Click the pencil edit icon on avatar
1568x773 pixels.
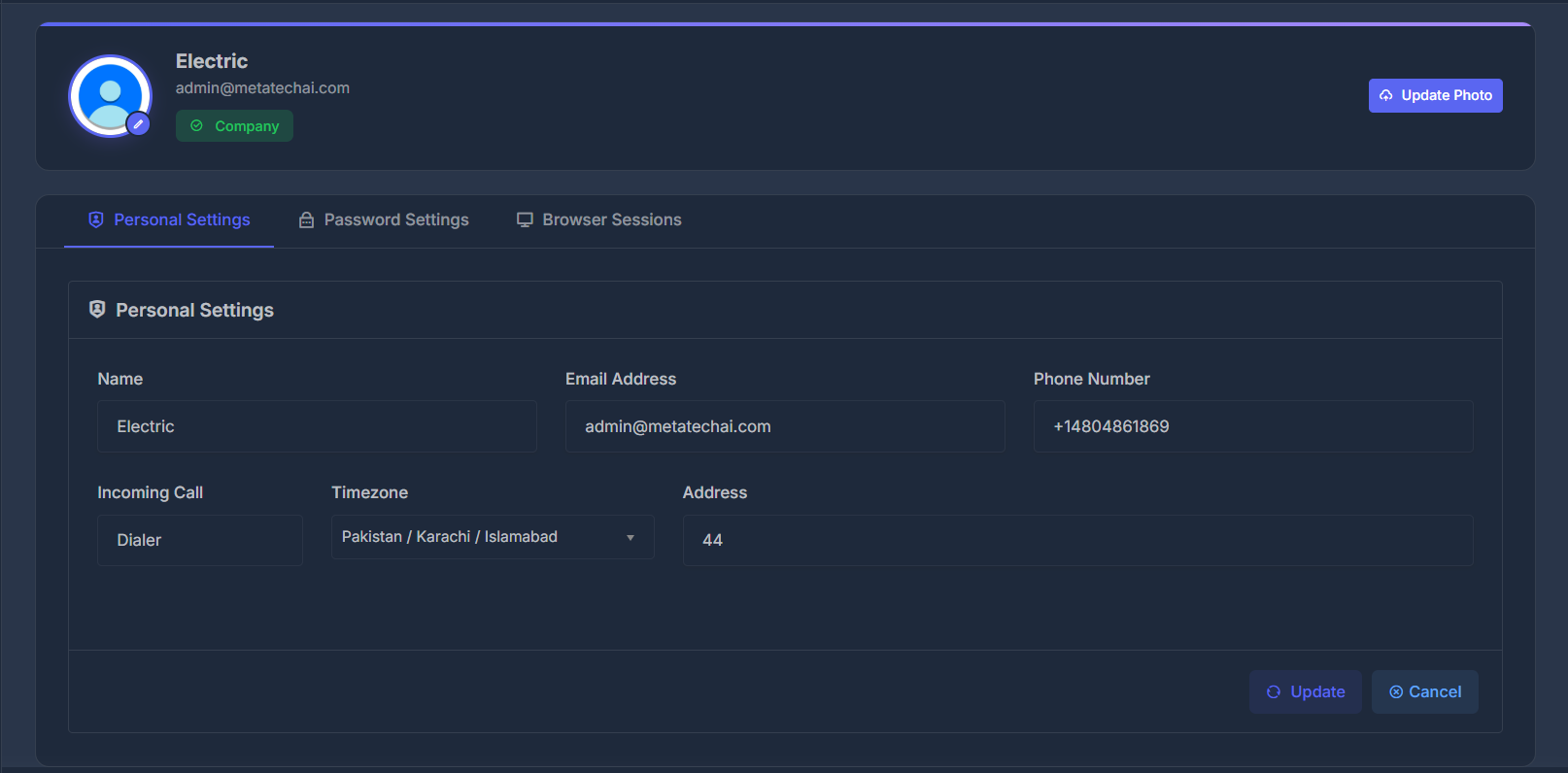tap(138, 124)
